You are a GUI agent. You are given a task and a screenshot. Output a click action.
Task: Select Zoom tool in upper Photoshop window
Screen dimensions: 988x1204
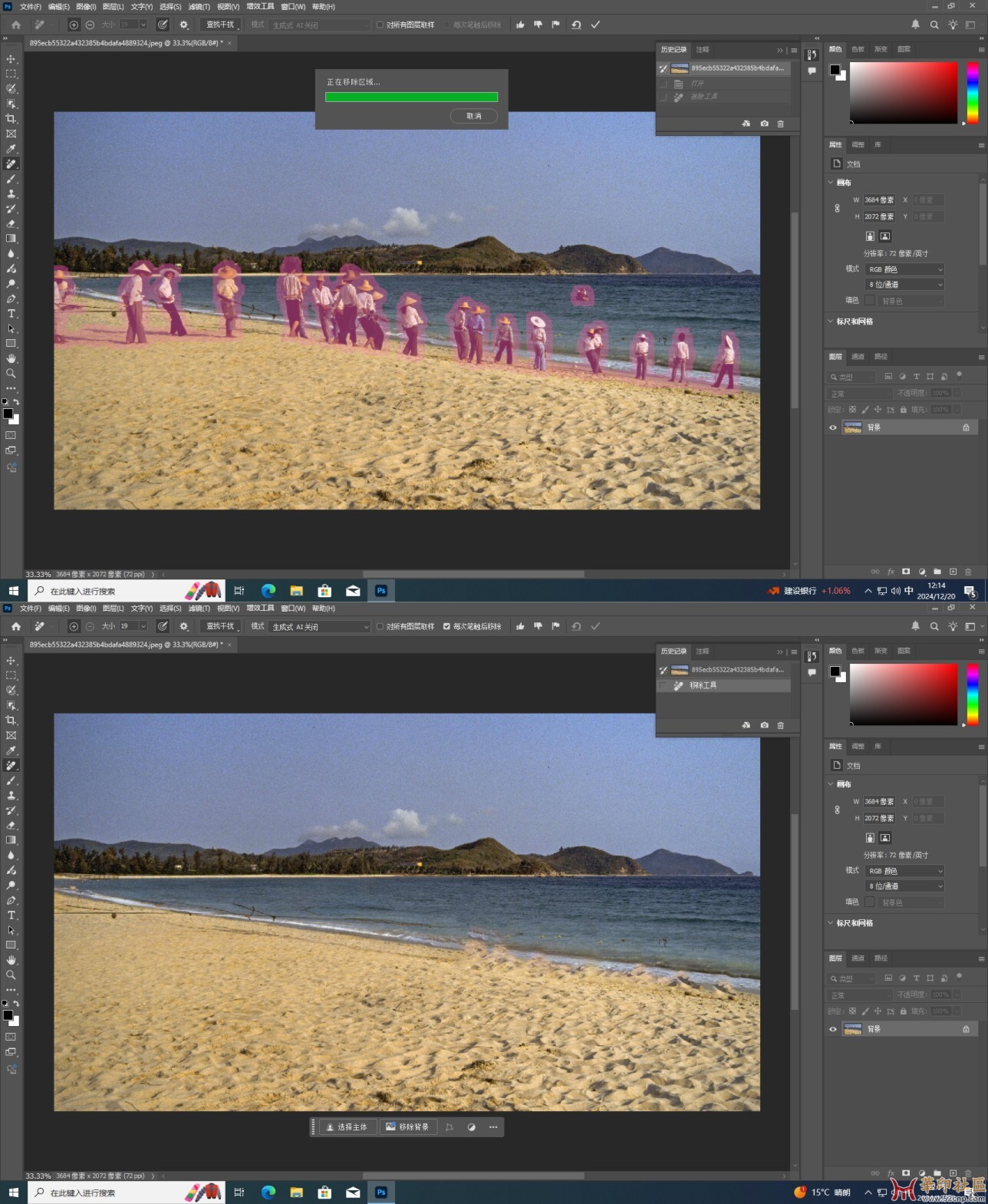(11, 374)
